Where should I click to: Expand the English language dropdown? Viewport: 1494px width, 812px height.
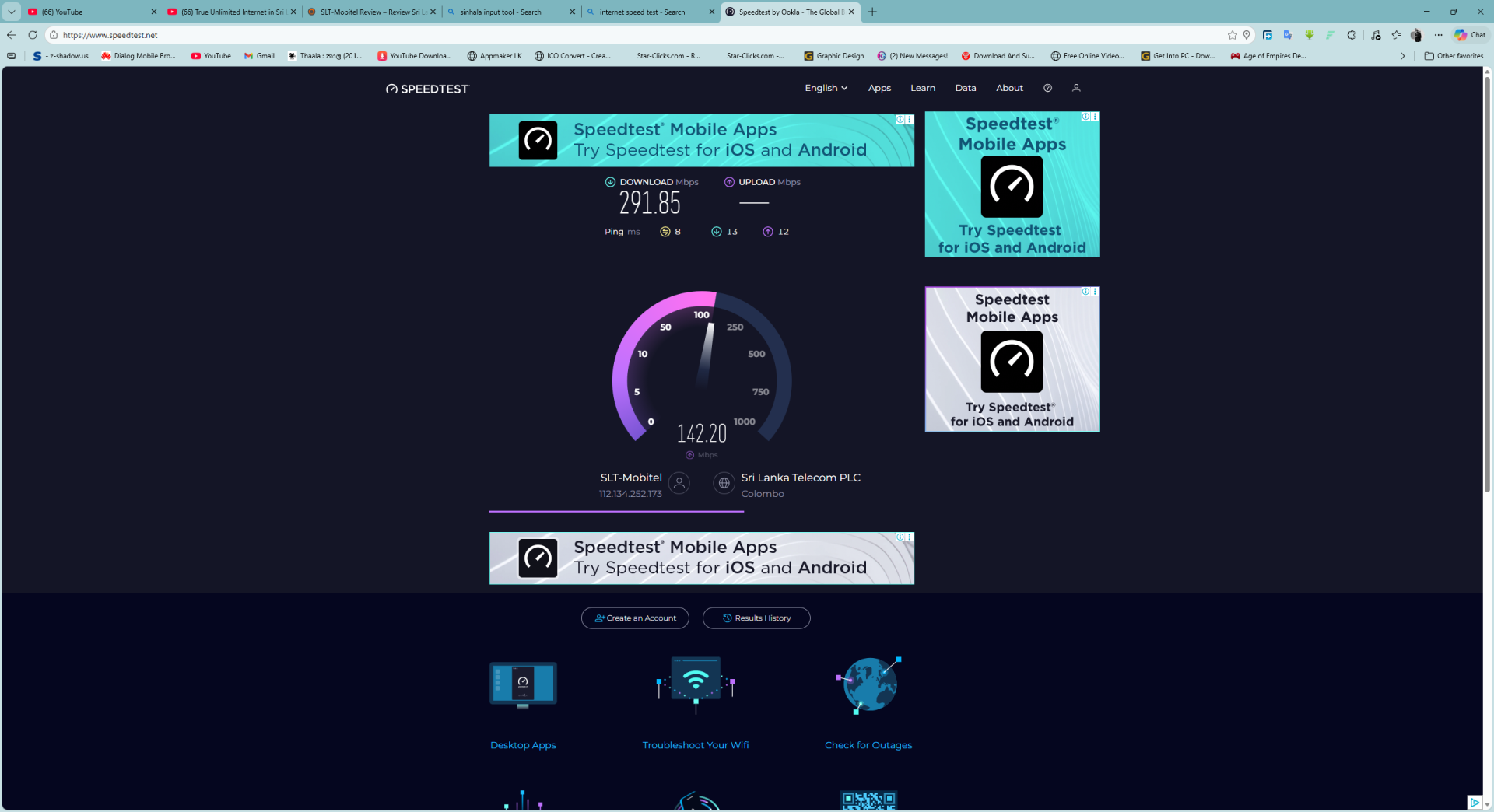(x=826, y=88)
